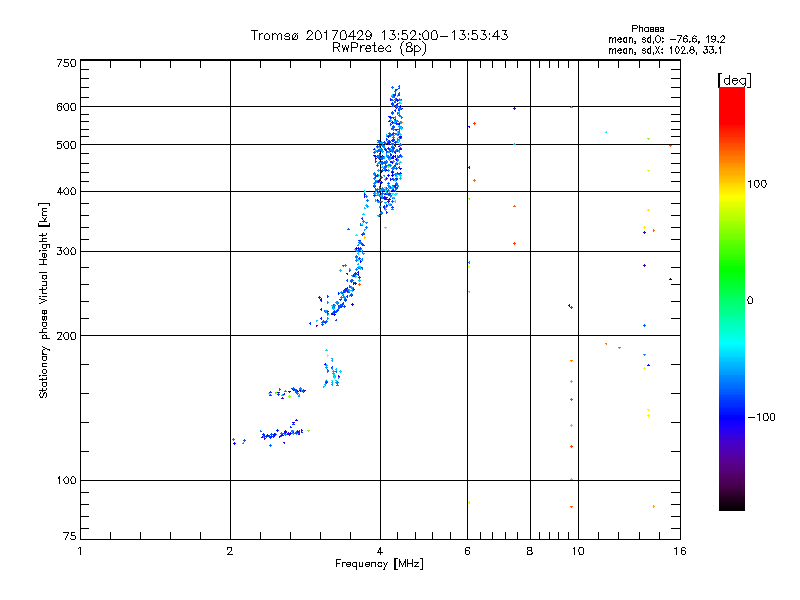Click the x-axis tick label "6"

pyautogui.click(x=467, y=551)
